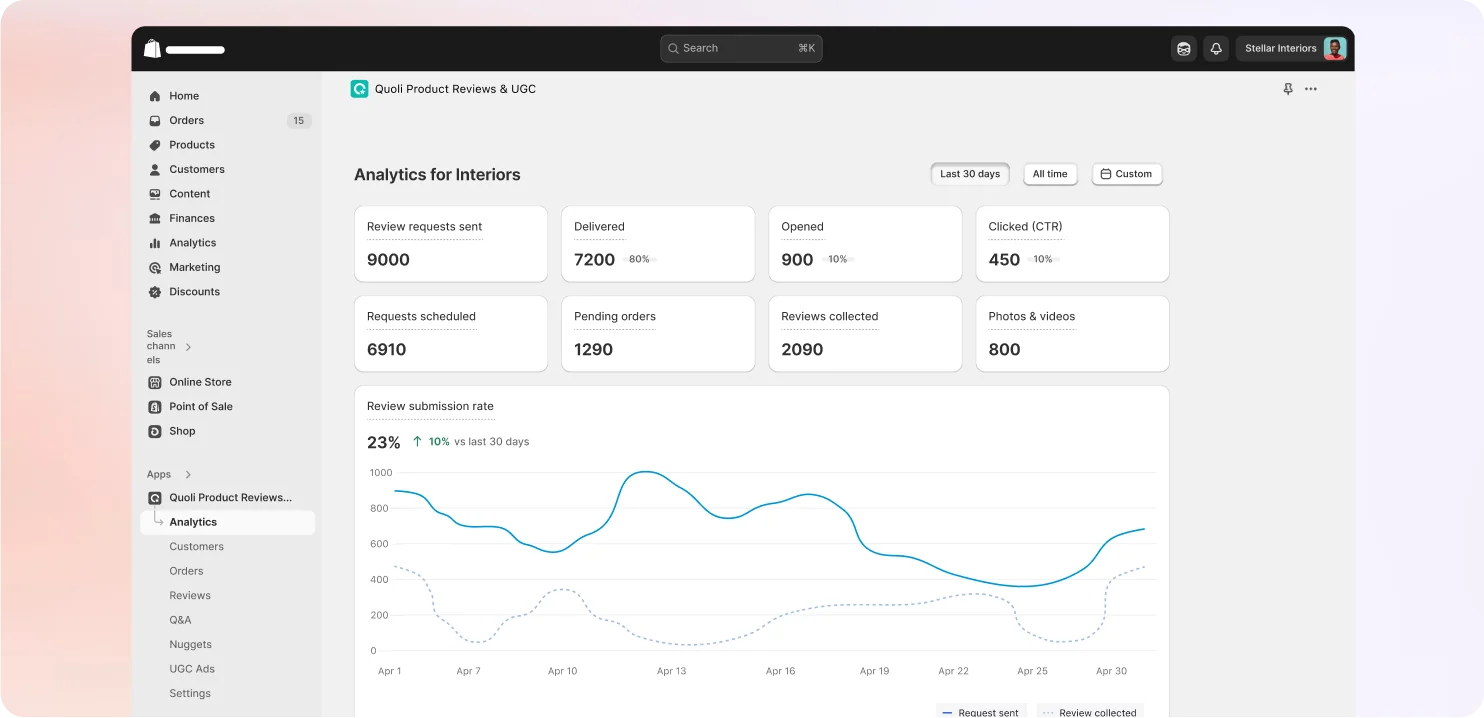This screenshot has height=718, width=1484.
Task: Expand the Sales channels section chevron
Action: [188, 347]
